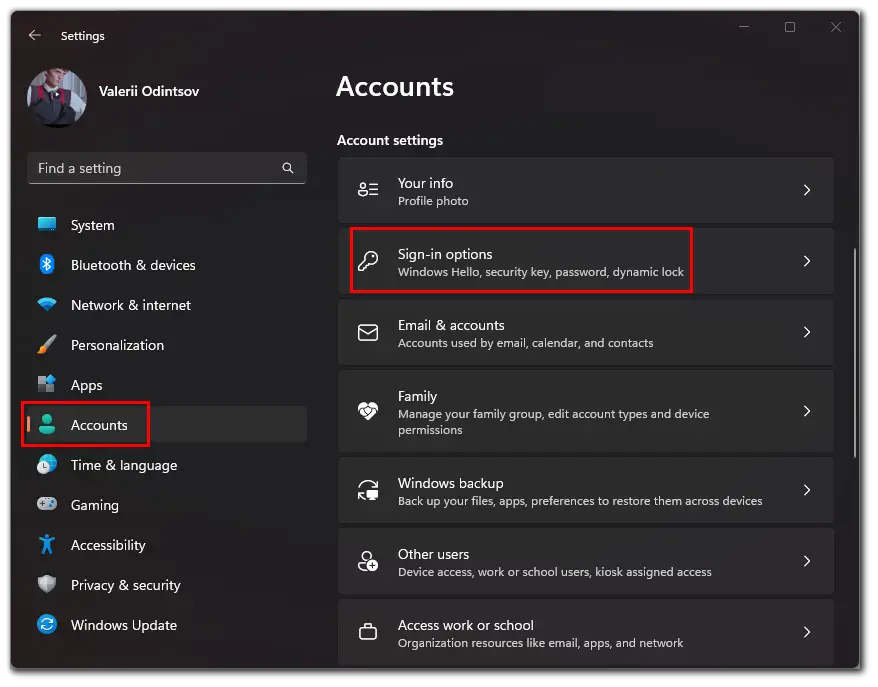The width and height of the screenshot is (878, 687).
Task: Expand Windows backup chevron
Action: click(x=807, y=490)
